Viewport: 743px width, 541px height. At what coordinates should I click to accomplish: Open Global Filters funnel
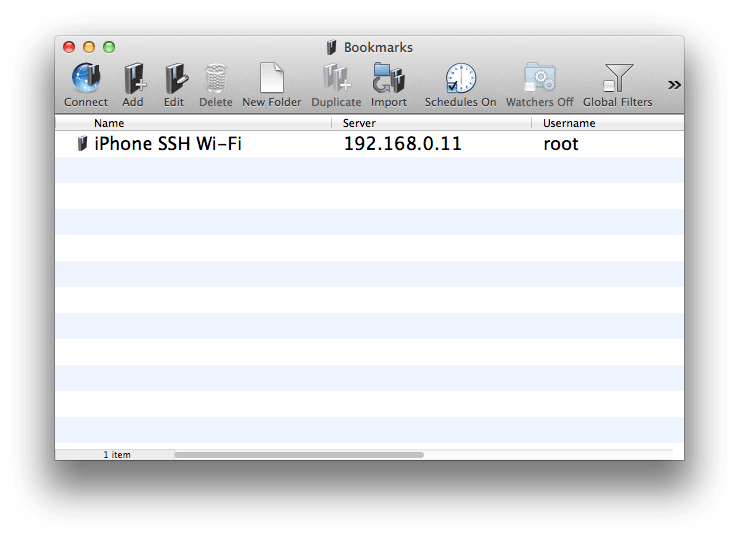[618, 79]
